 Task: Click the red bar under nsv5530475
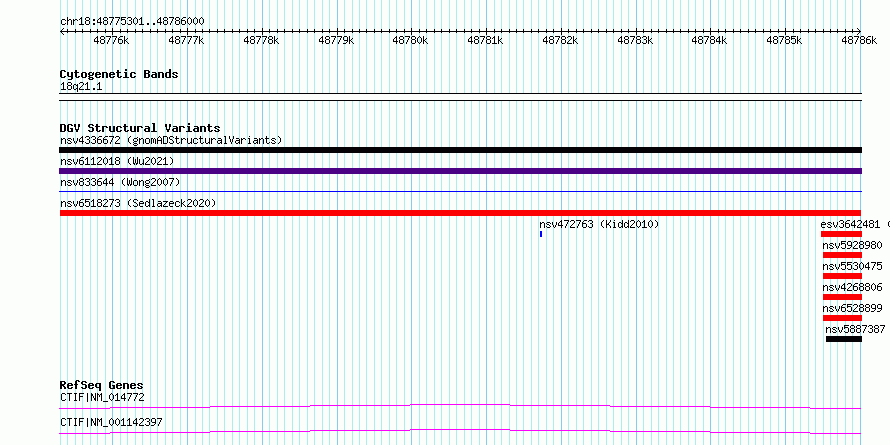pyautogui.click(x=842, y=276)
